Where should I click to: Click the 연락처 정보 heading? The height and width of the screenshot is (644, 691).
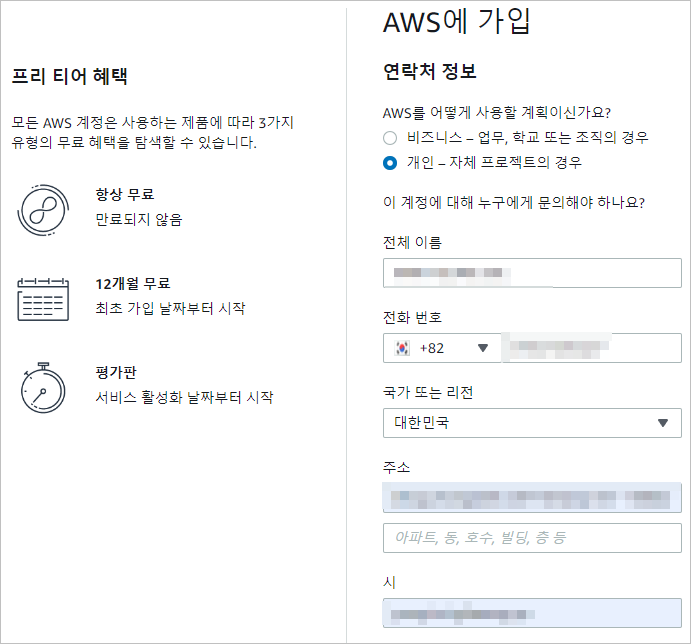tap(430, 71)
